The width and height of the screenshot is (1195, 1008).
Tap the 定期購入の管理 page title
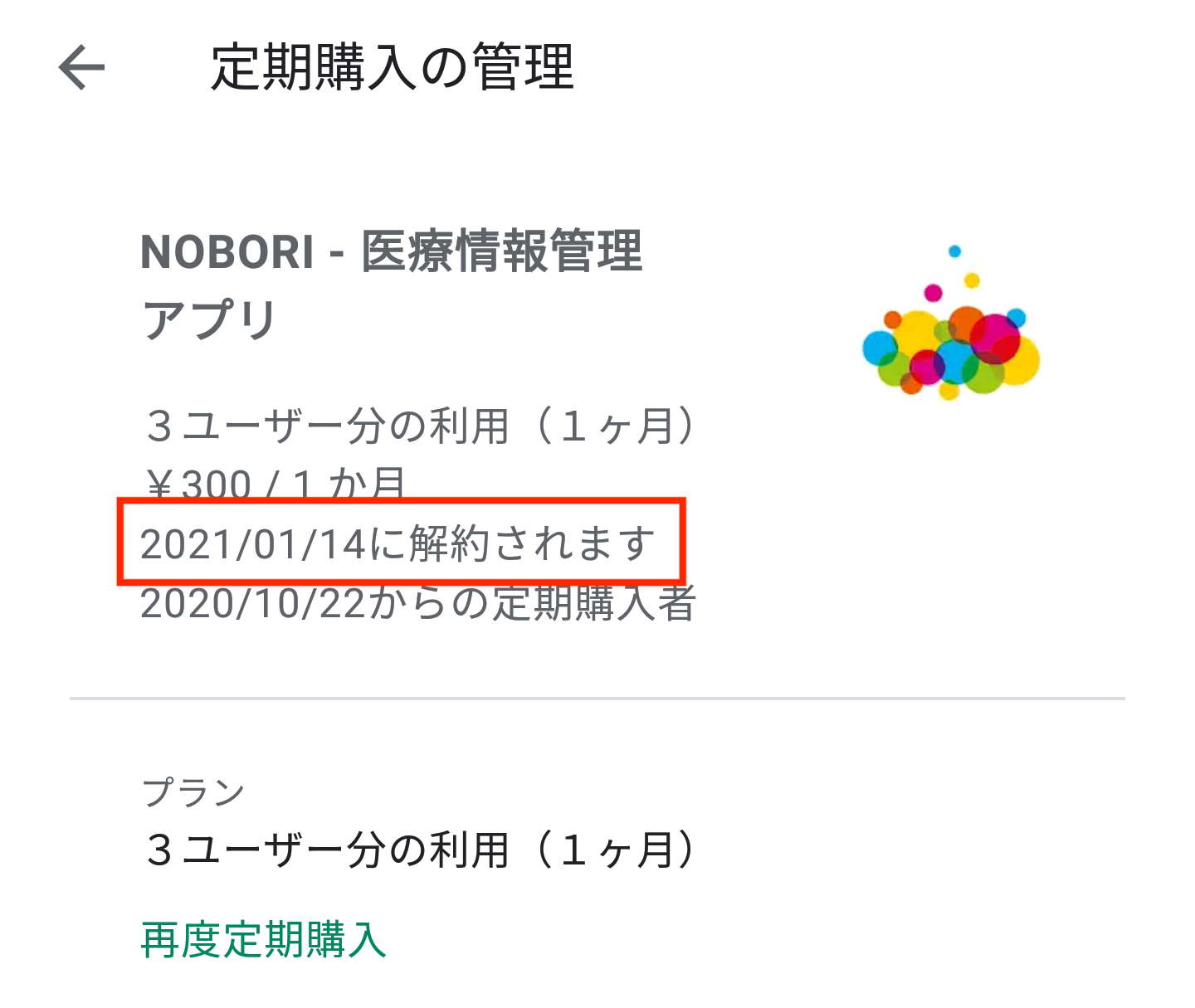pyautogui.click(x=393, y=67)
